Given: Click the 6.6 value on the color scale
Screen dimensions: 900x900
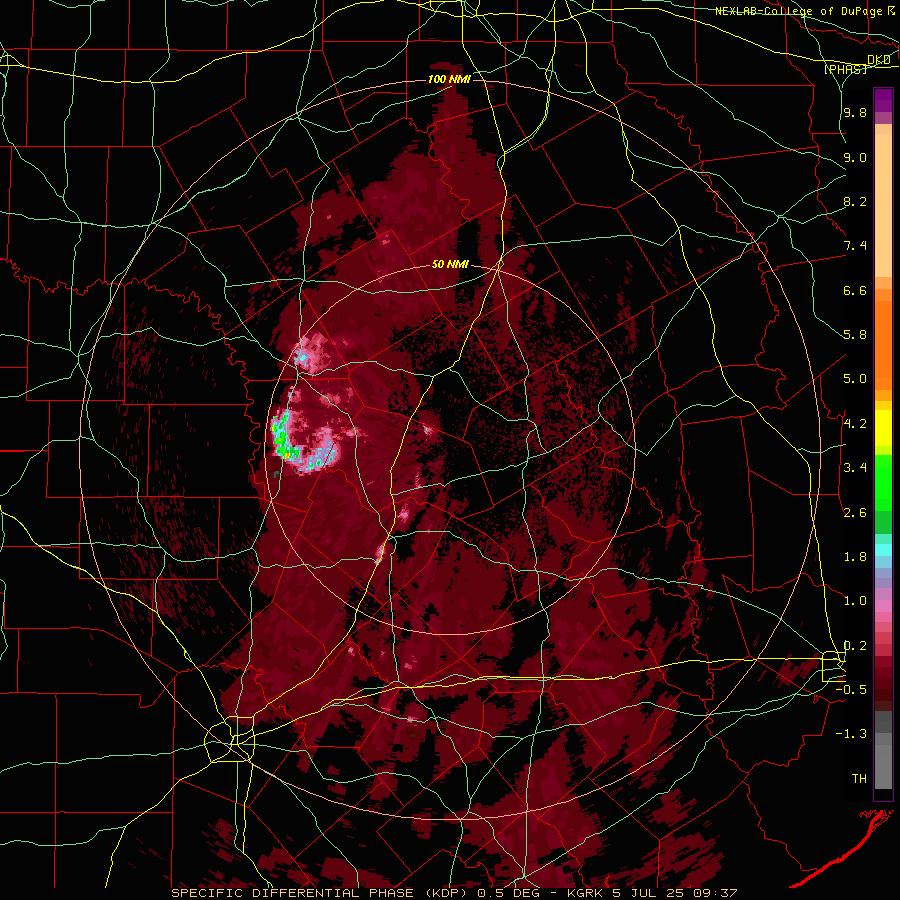Looking at the screenshot, I should pos(855,290).
